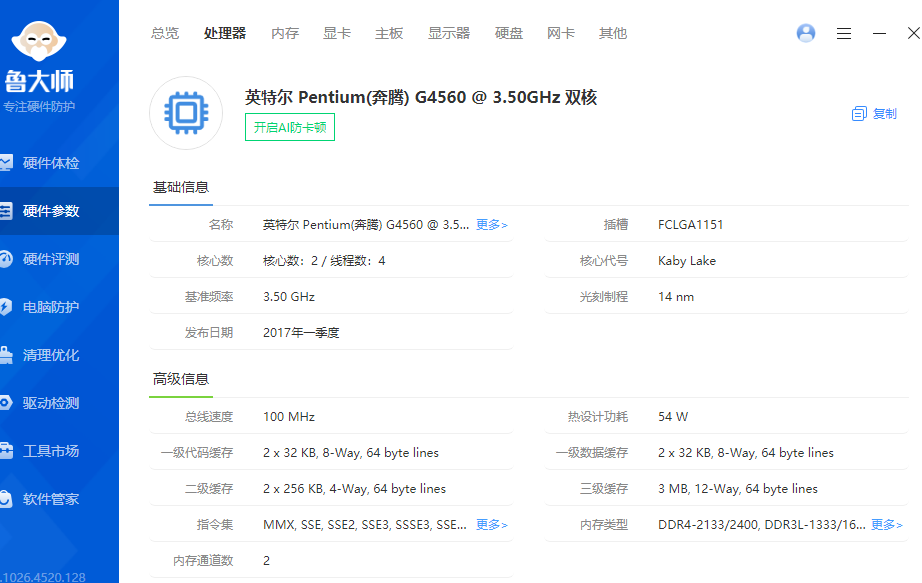Switch to the 硬盘 tab

509,33
